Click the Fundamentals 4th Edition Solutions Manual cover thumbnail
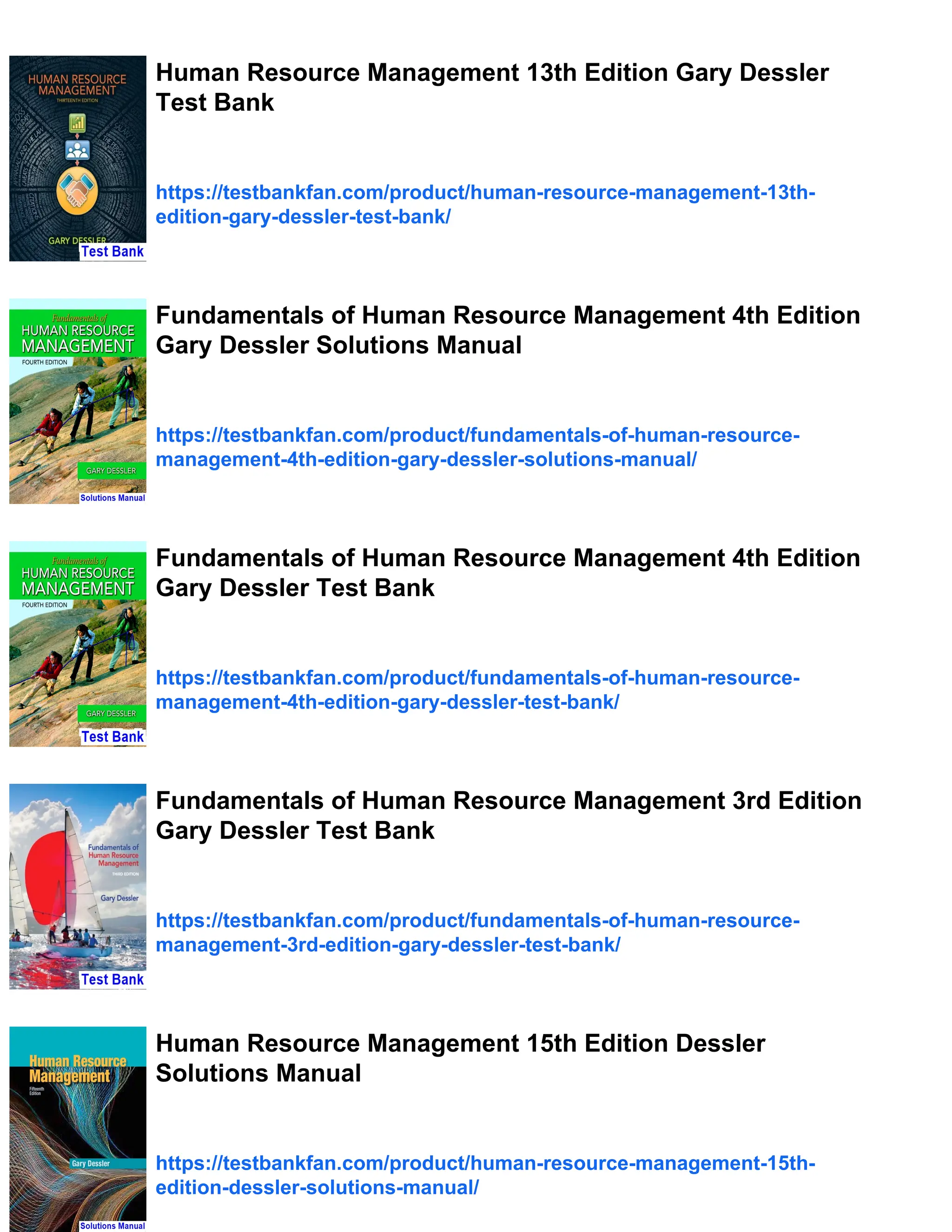 click(x=78, y=401)
